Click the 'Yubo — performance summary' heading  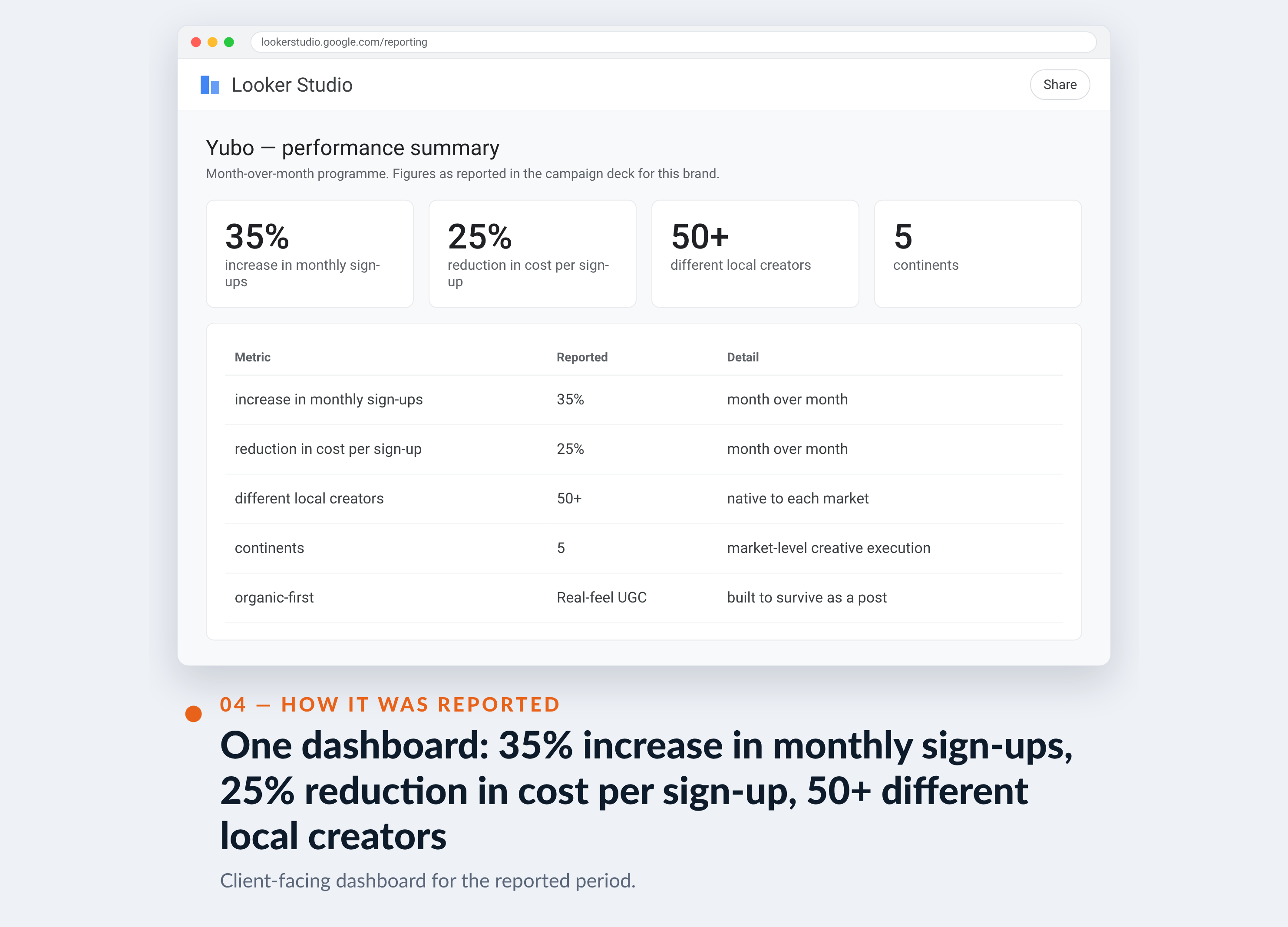tap(353, 148)
